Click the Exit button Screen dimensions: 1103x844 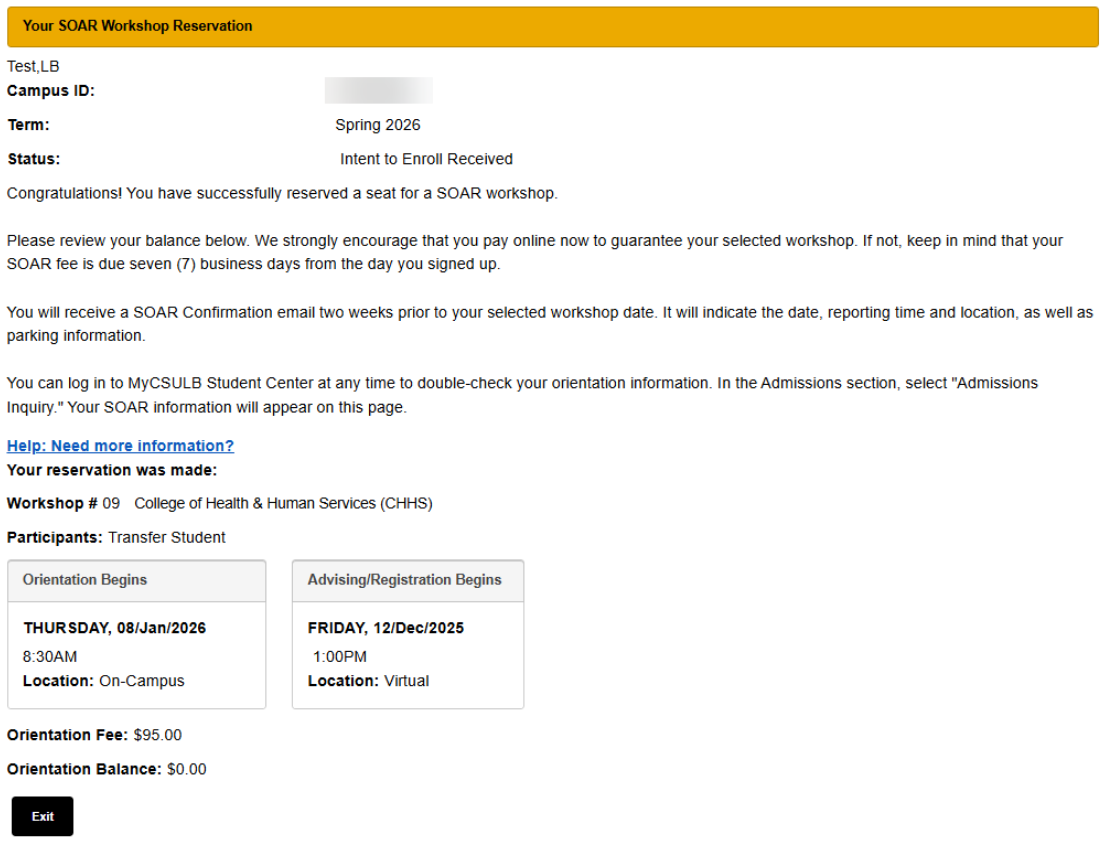pos(42,816)
